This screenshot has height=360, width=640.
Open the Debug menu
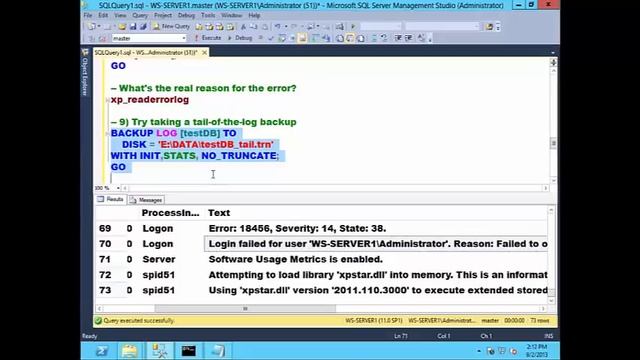click(186, 16)
